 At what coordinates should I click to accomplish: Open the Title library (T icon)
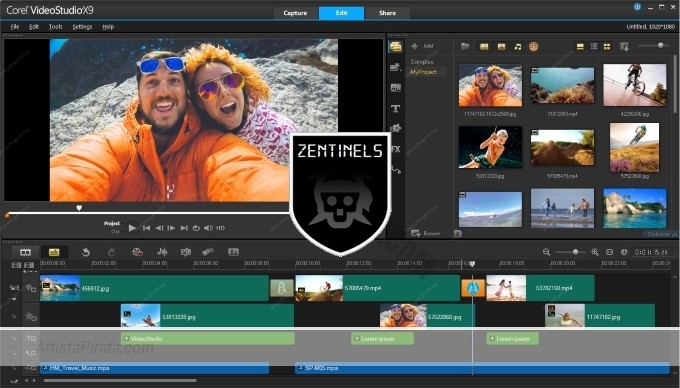click(x=395, y=108)
